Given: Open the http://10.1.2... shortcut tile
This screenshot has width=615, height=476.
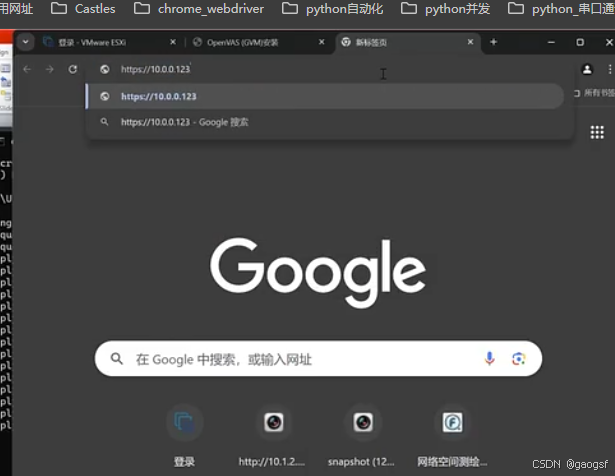Looking at the screenshot, I should 272,436.
